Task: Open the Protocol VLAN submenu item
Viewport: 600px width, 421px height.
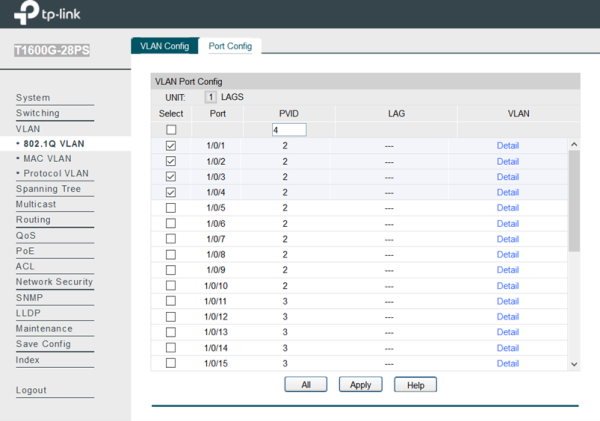Action: click(x=55, y=173)
